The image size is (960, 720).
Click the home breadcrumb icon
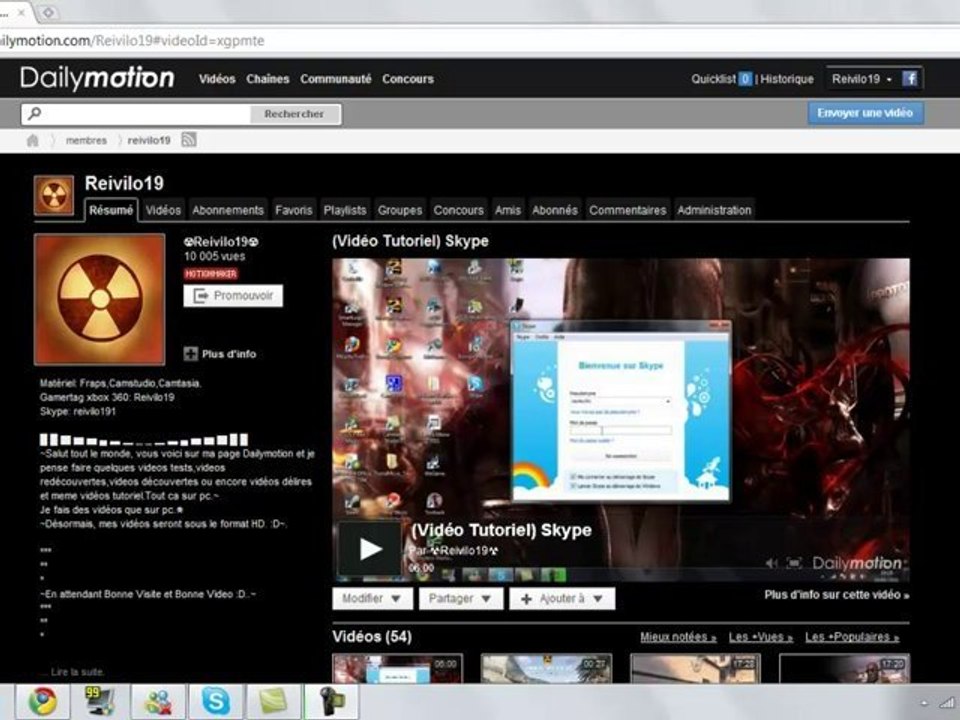coord(33,141)
